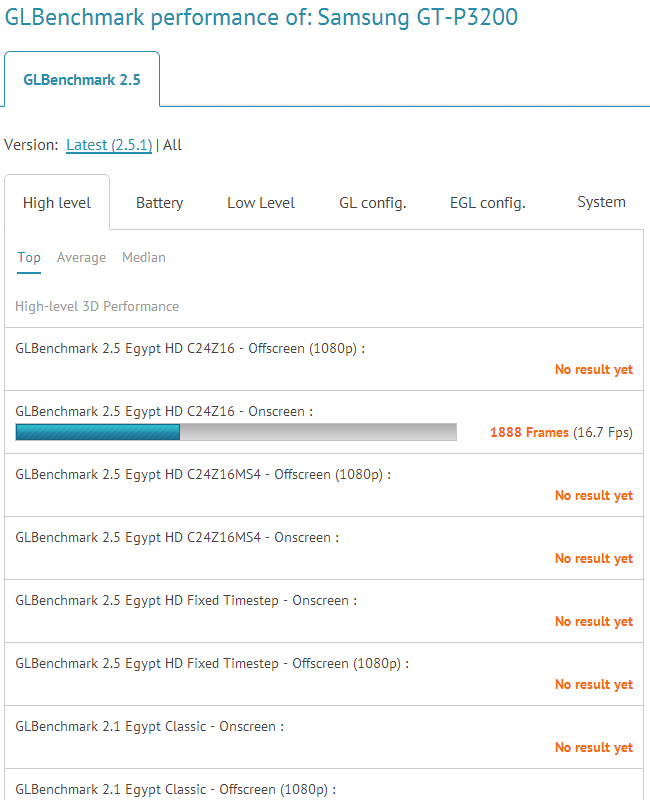The width and height of the screenshot is (650, 800).
Task: Switch to the GL config. tab
Action: pyautogui.click(x=373, y=203)
